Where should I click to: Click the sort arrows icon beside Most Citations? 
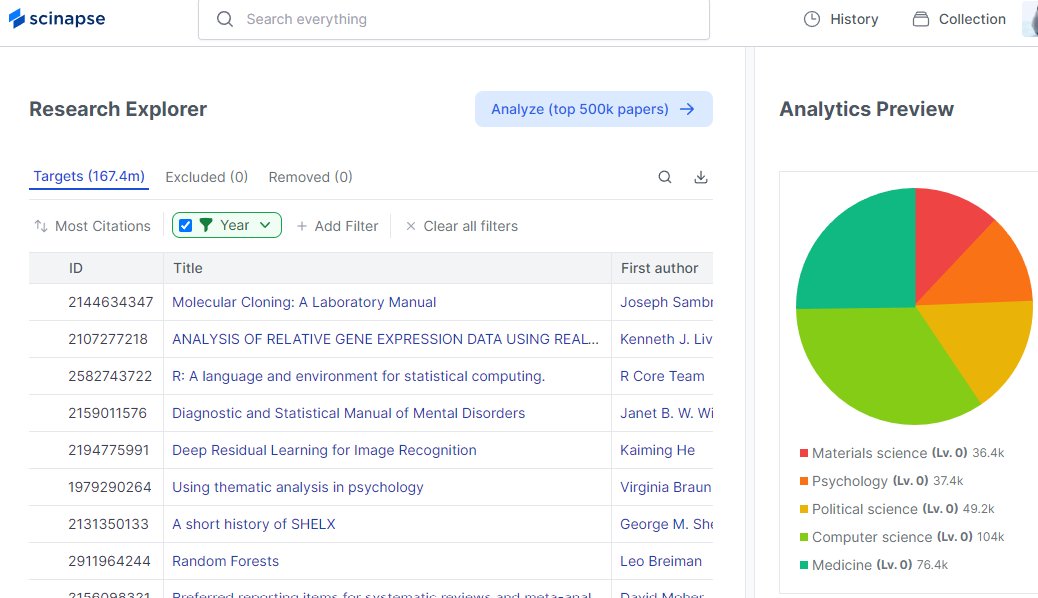(x=41, y=226)
